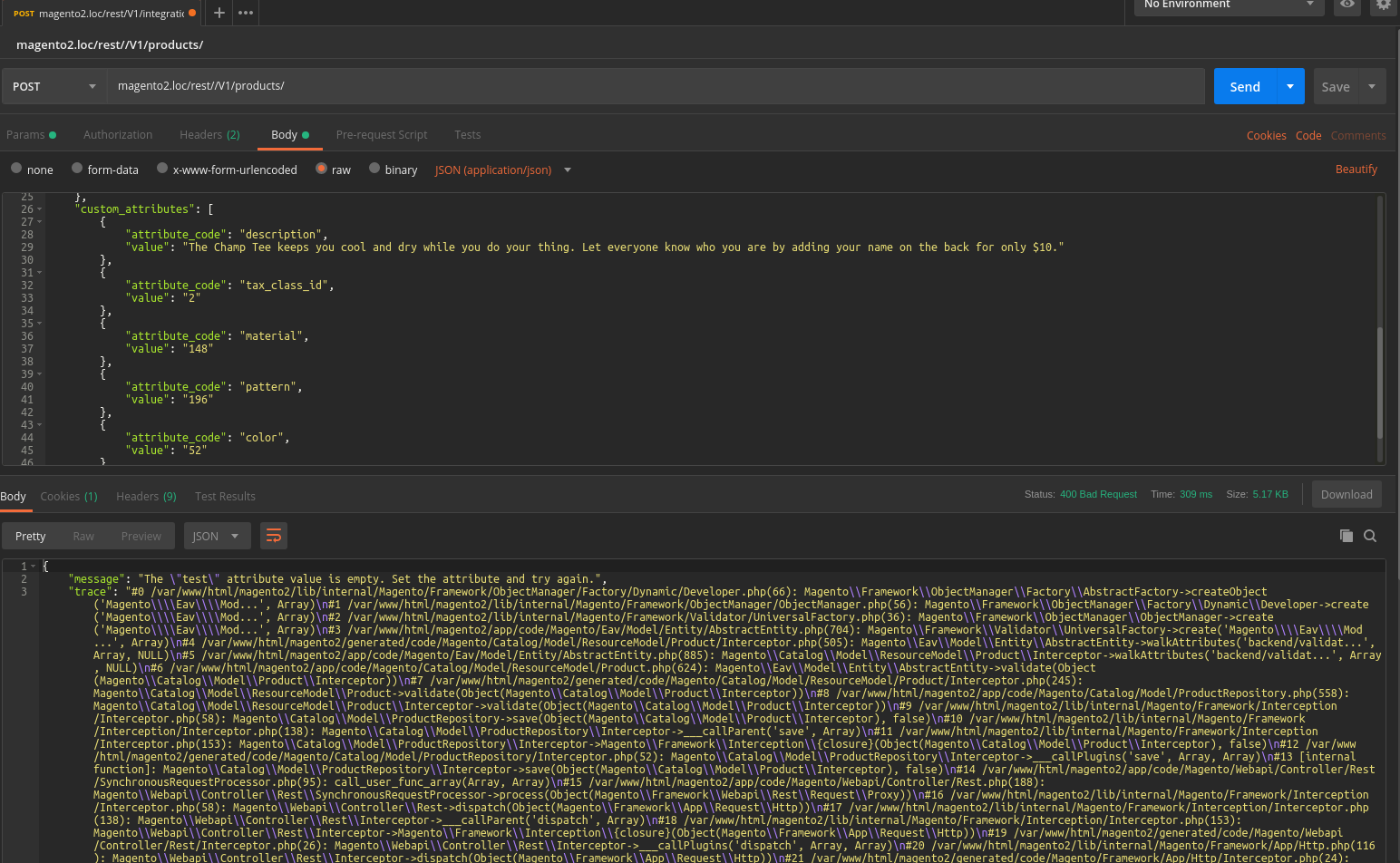Open JSON (application/json) content type dropdown
1400x863 pixels.
(503, 170)
